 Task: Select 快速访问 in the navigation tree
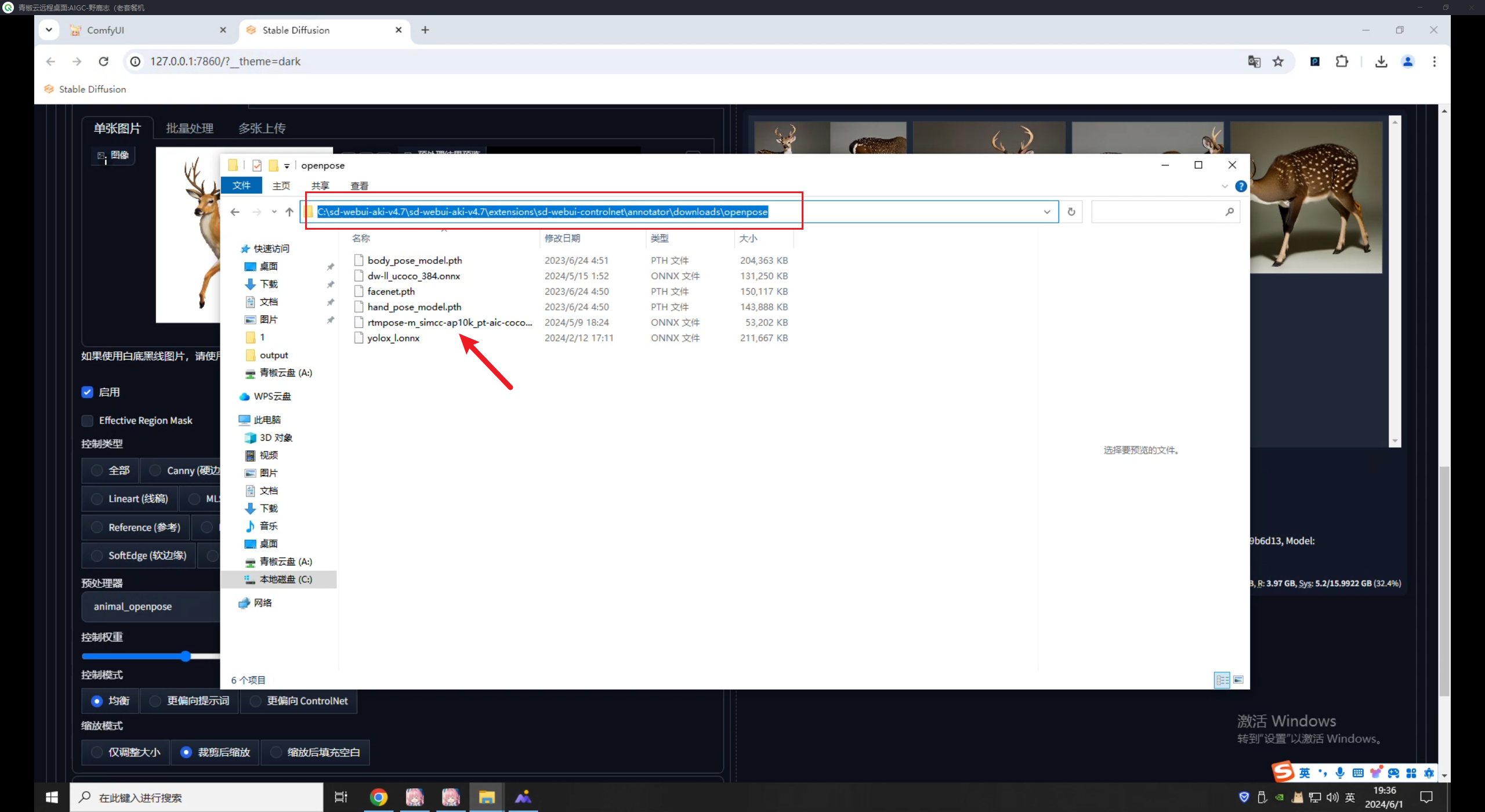coord(271,249)
